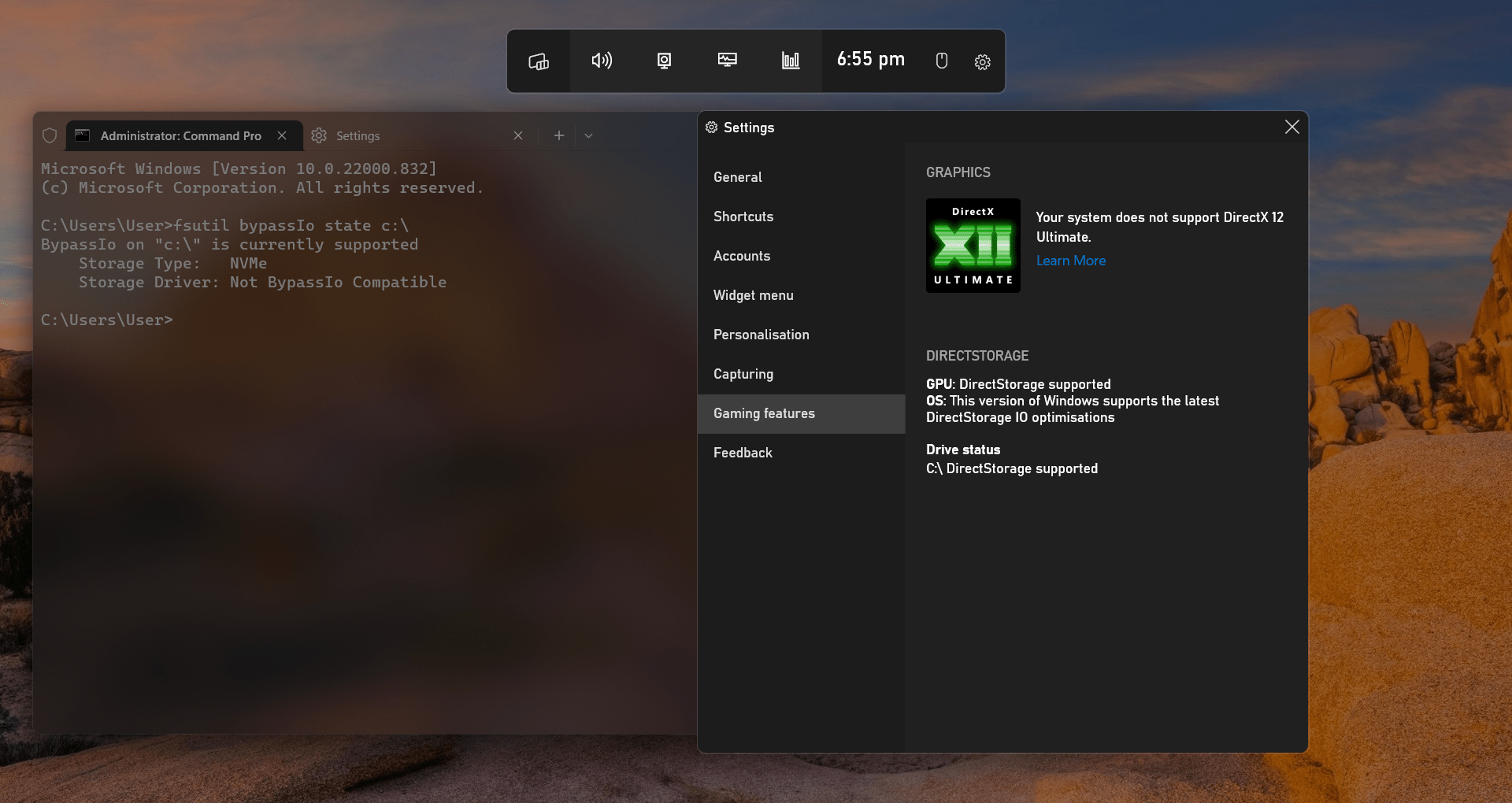Open the new tab profile dropdown in Terminal
Viewport: 1512px width, 803px height.
pyautogui.click(x=588, y=135)
